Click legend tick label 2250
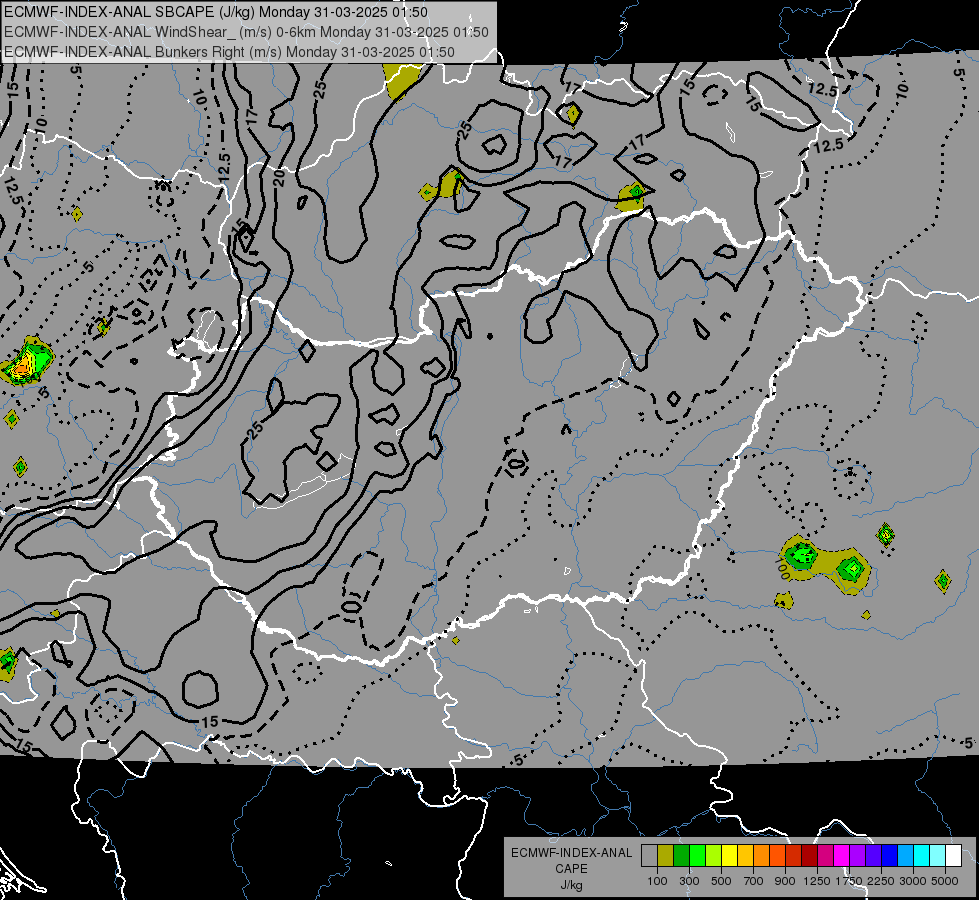Viewport: 979px width, 900px height. pos(881,881)
